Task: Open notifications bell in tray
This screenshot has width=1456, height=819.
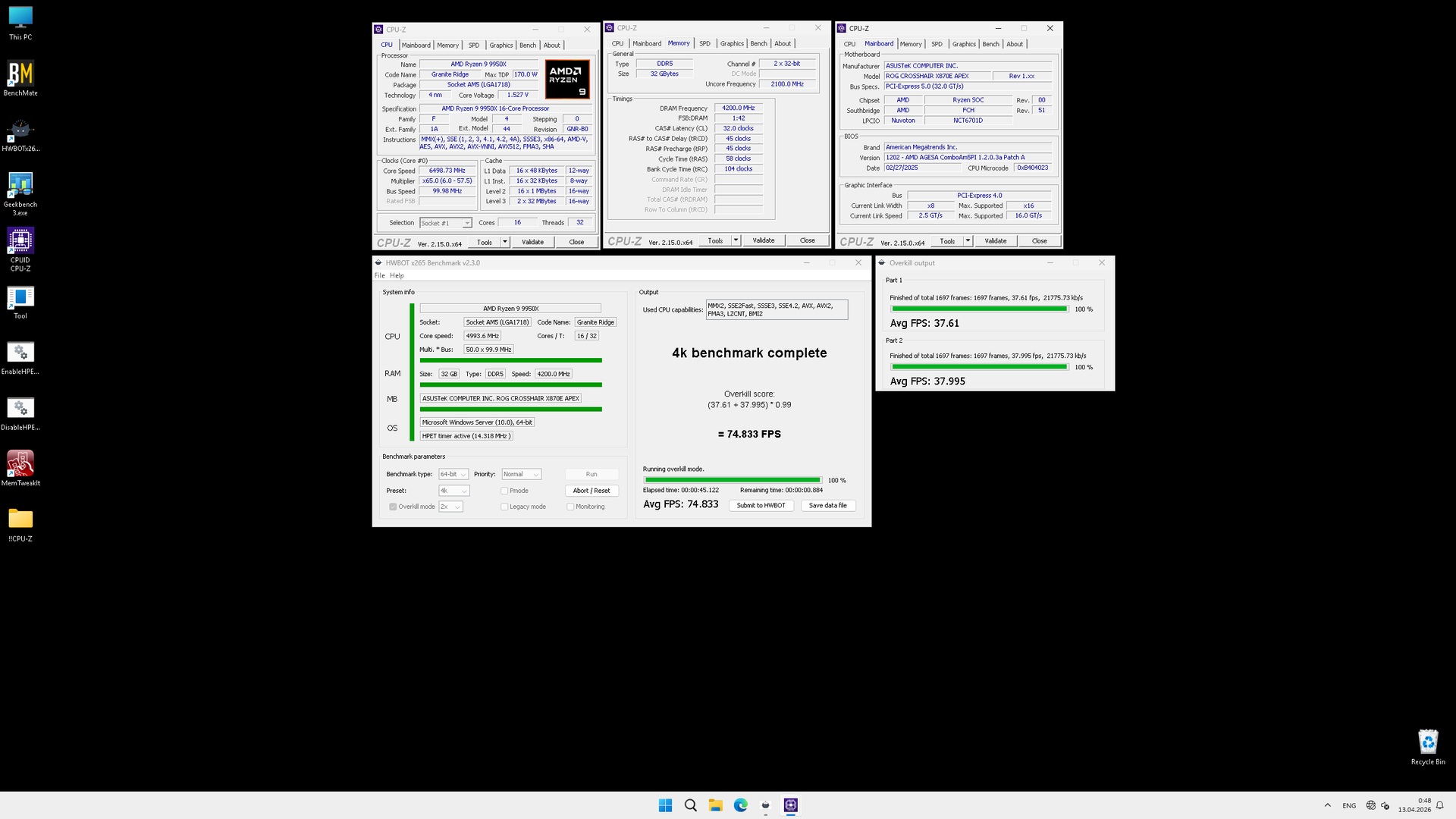Action: tap(1439, 805)
